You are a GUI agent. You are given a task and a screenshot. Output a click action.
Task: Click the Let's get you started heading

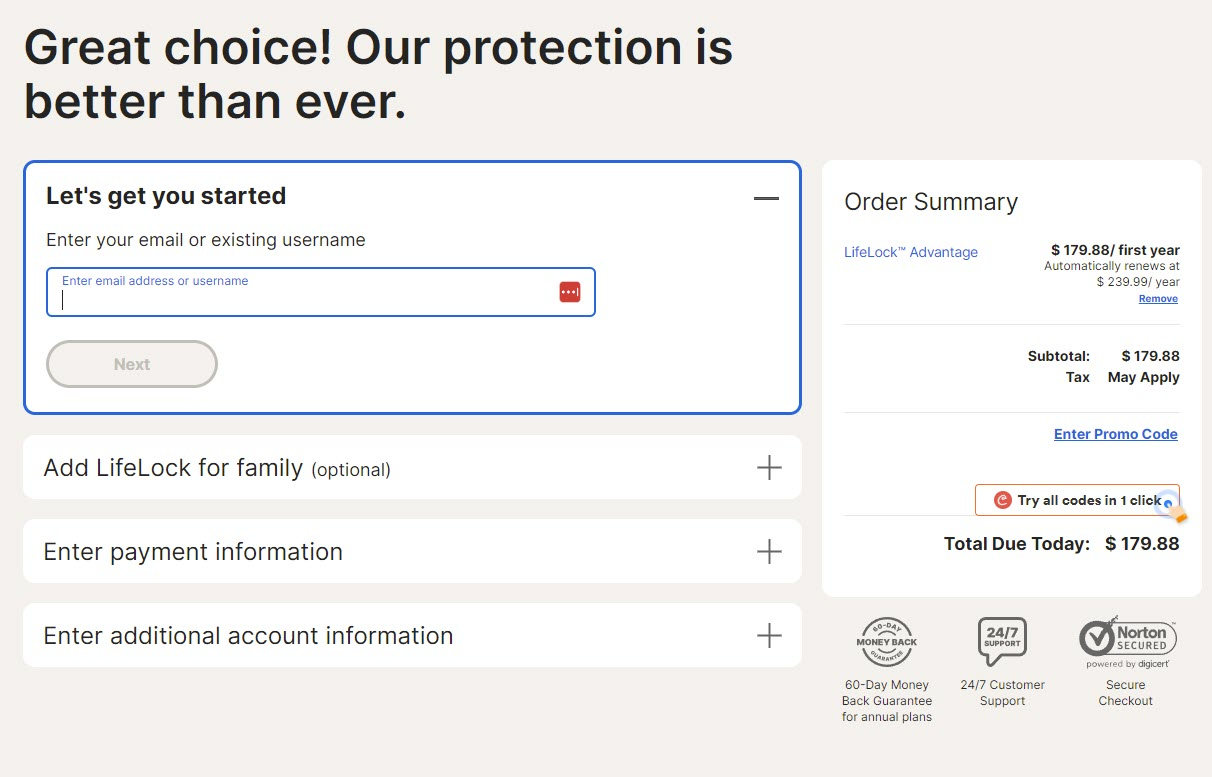pos(166,196)
